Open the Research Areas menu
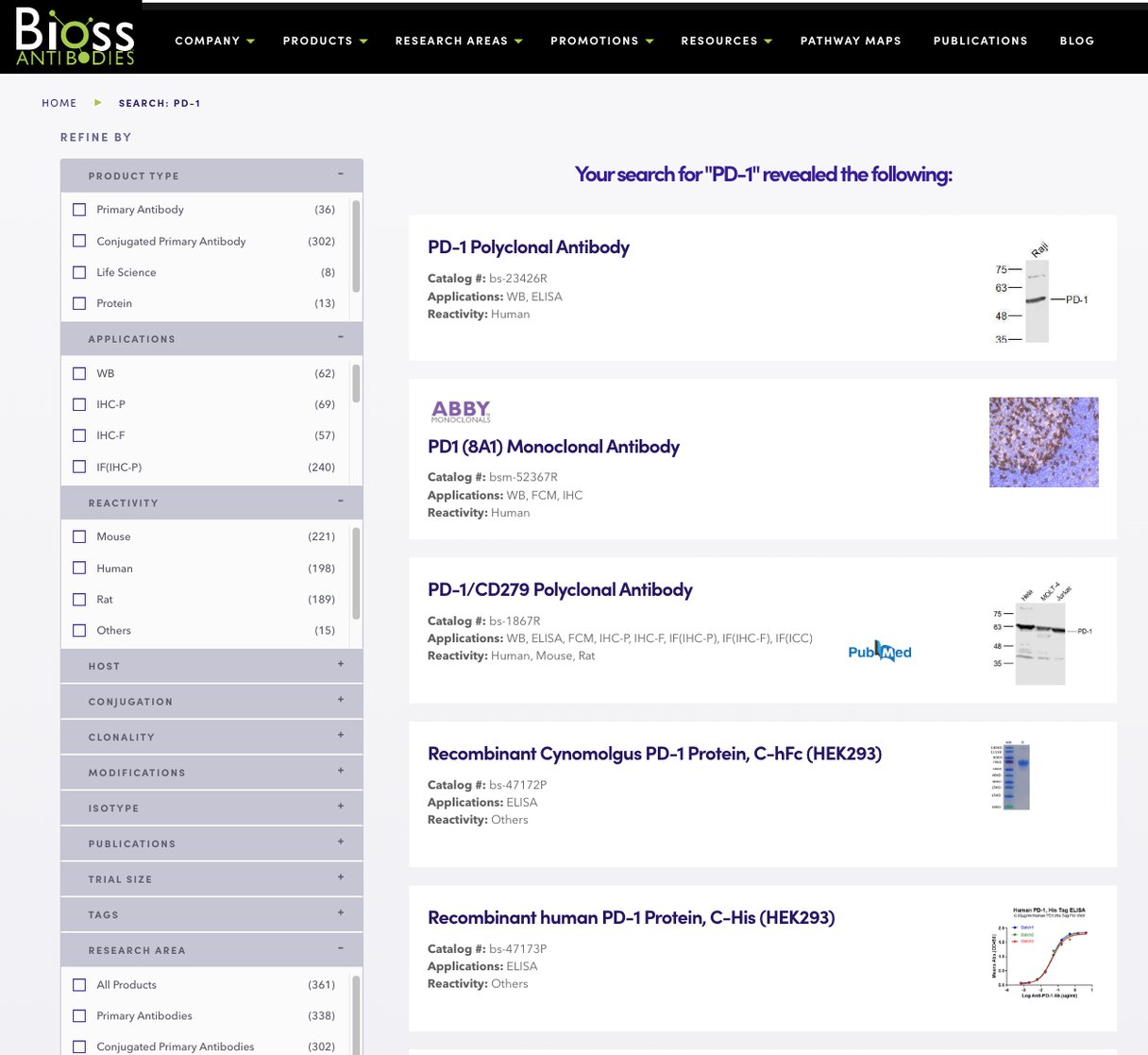This screenshot has height=1055, width=1148. coord(459,41)
